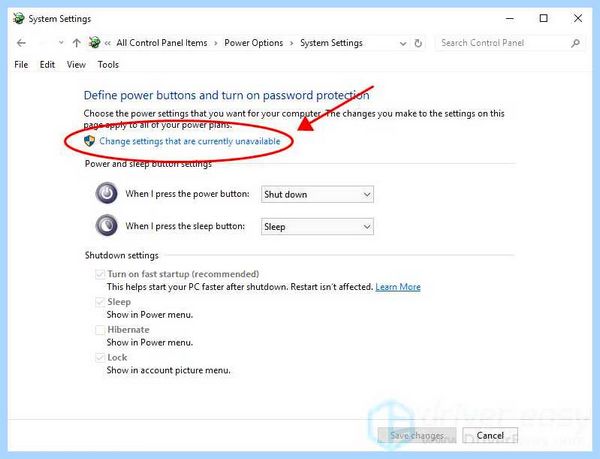The image size is (600, 459).
Task: Click 'When I press the power button' label
Action: click(188, 194)
